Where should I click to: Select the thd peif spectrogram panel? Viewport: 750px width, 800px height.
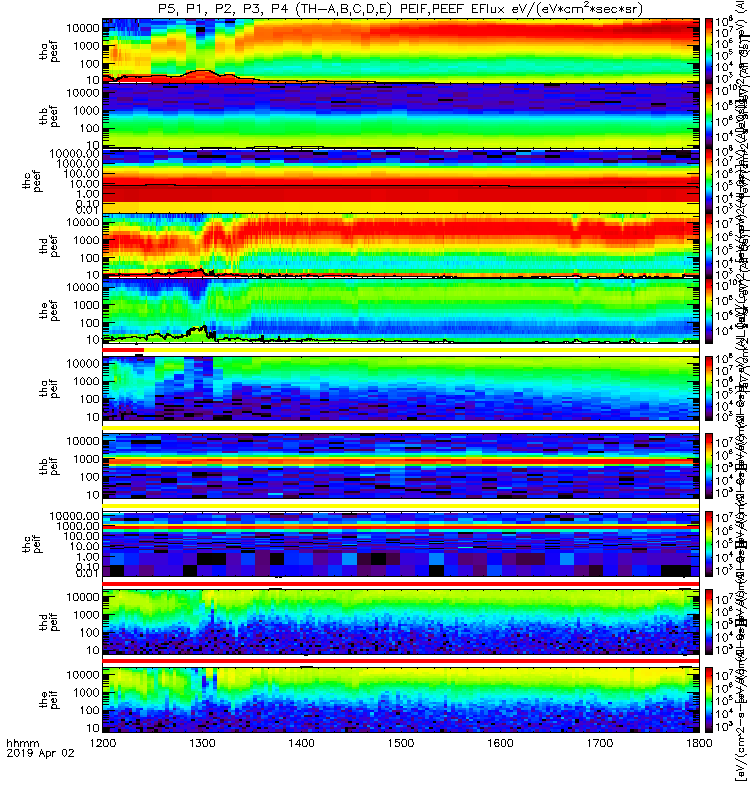point(401,622)
